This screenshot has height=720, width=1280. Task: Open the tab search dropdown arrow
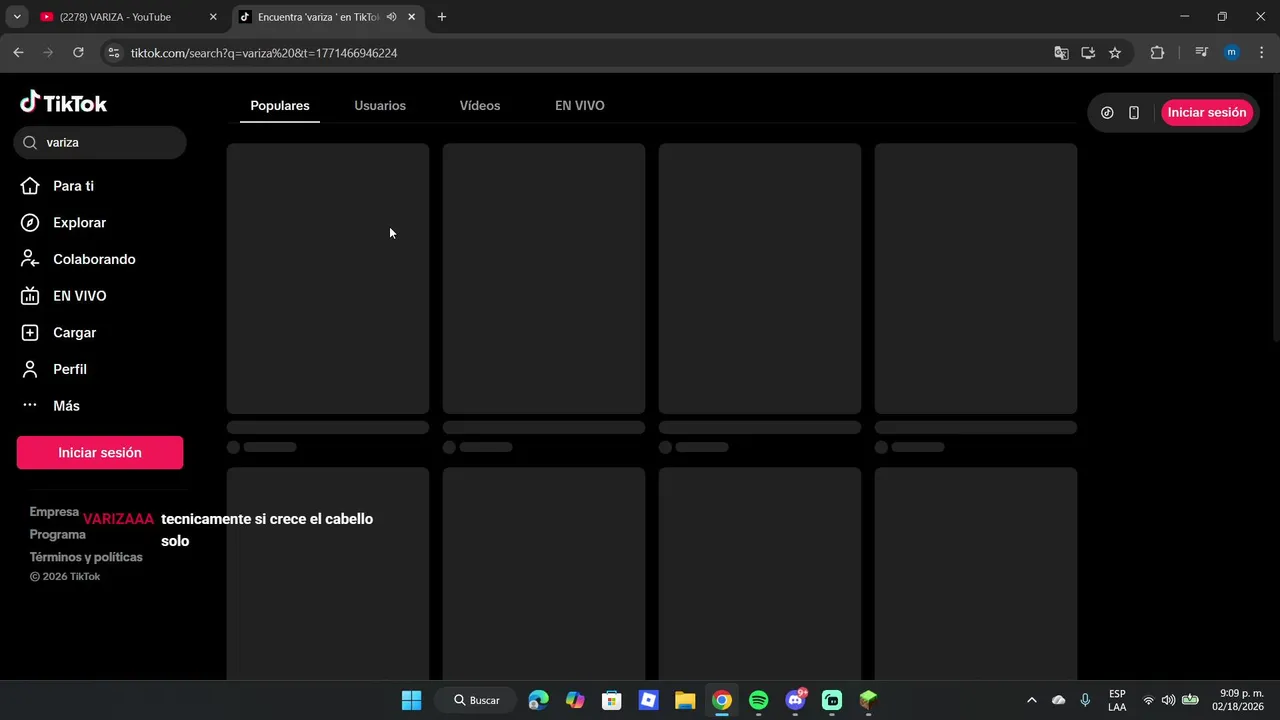tap(17, 17)
